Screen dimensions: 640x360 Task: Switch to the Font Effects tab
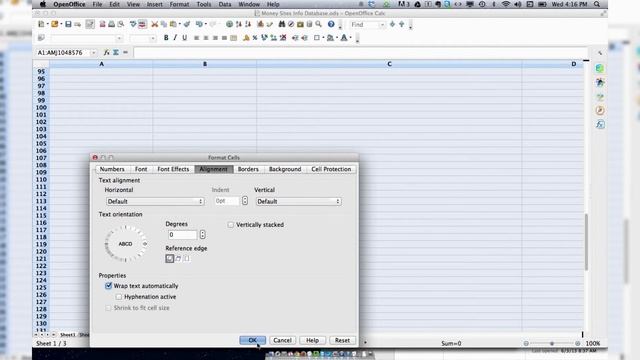coord(173,169)
